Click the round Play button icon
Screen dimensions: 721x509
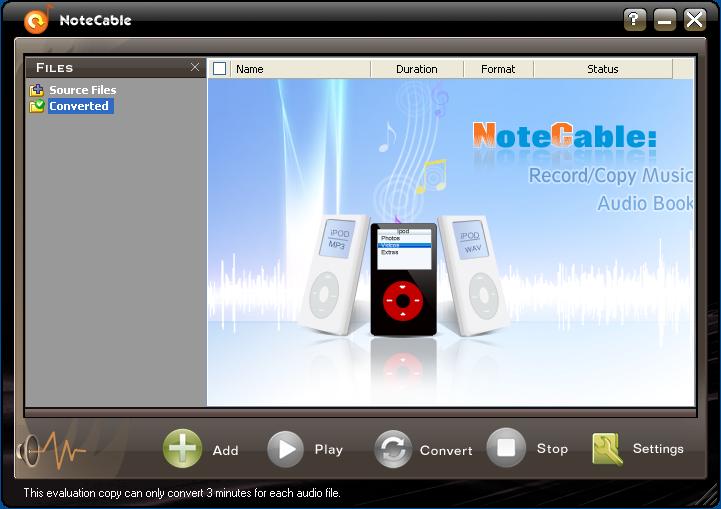pyautogui.click(x=286, y=449)
